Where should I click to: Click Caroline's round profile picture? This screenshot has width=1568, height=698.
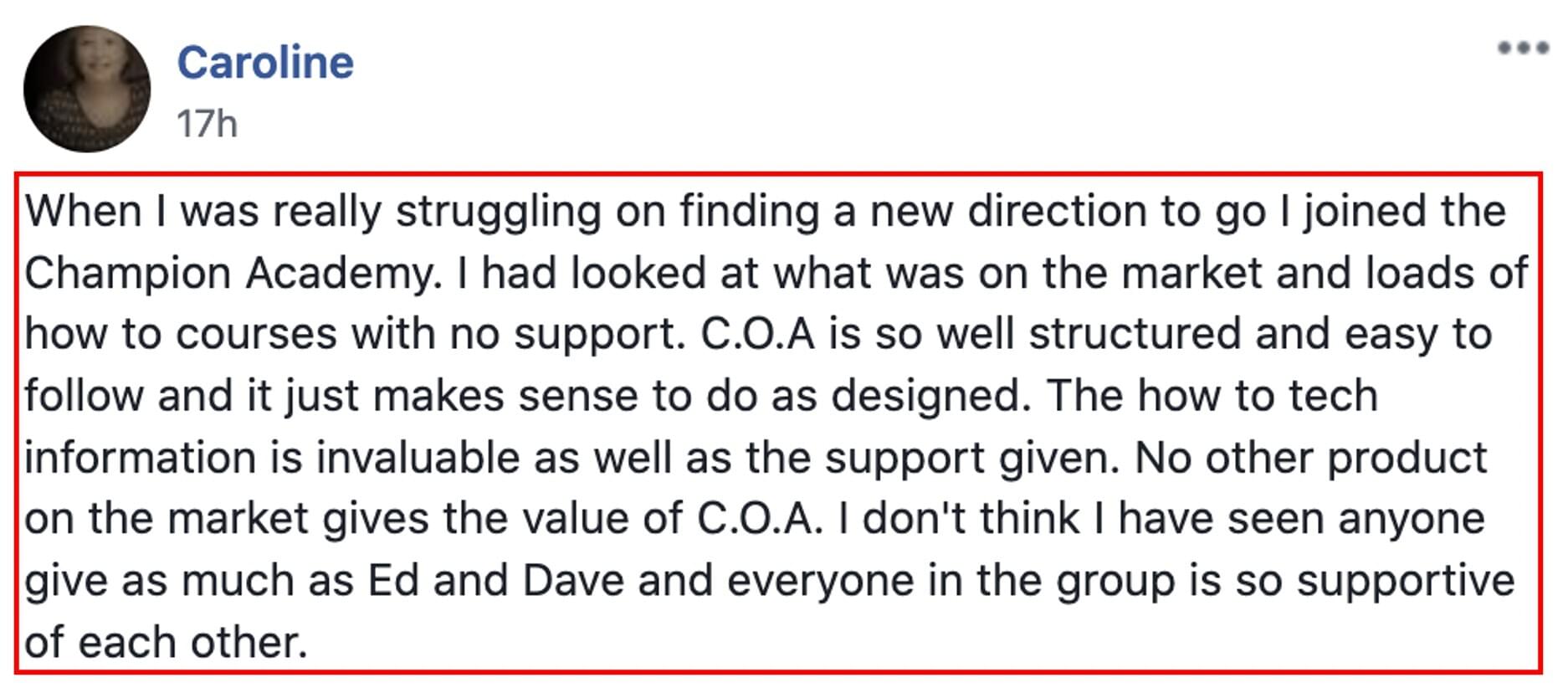(87, 89)
